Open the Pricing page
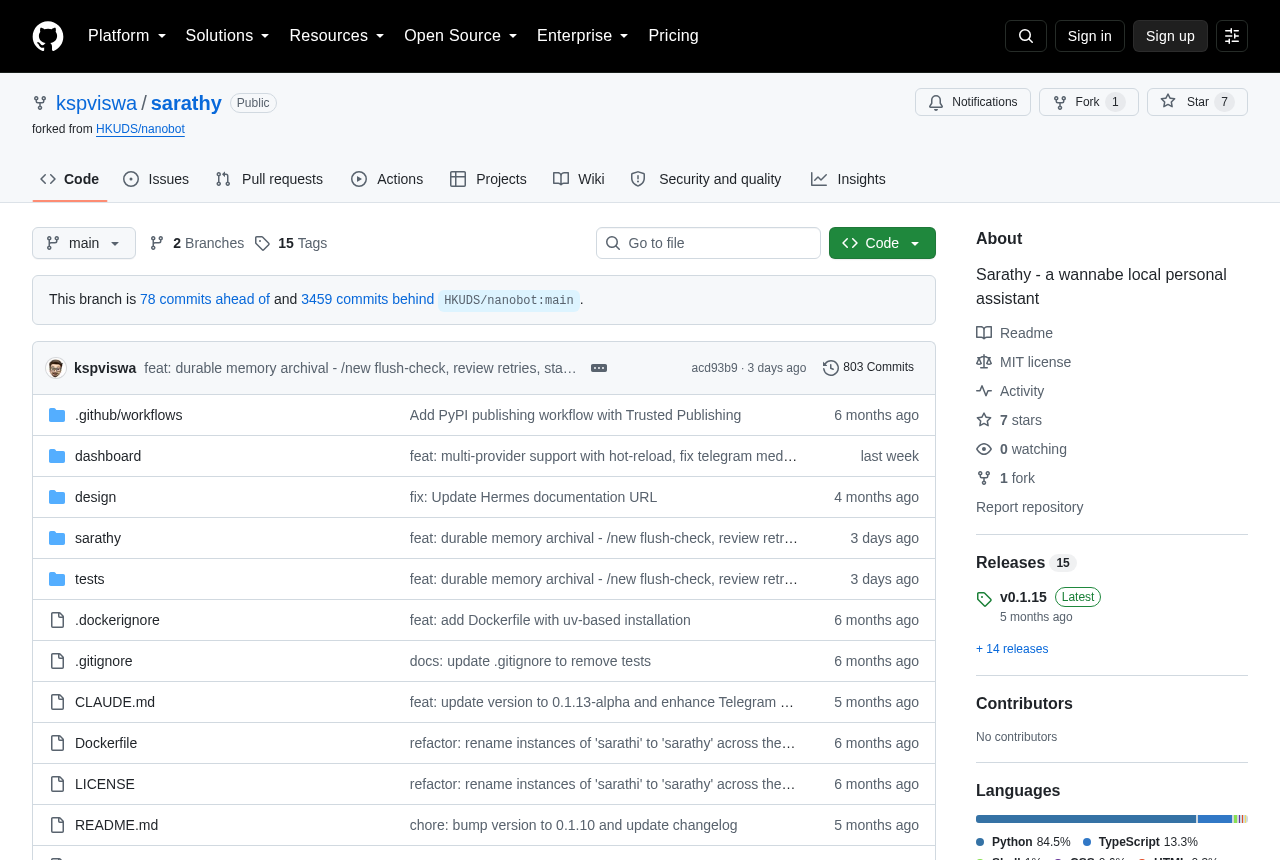Viewport: 1280px width, 860px height. coord(673,36)
